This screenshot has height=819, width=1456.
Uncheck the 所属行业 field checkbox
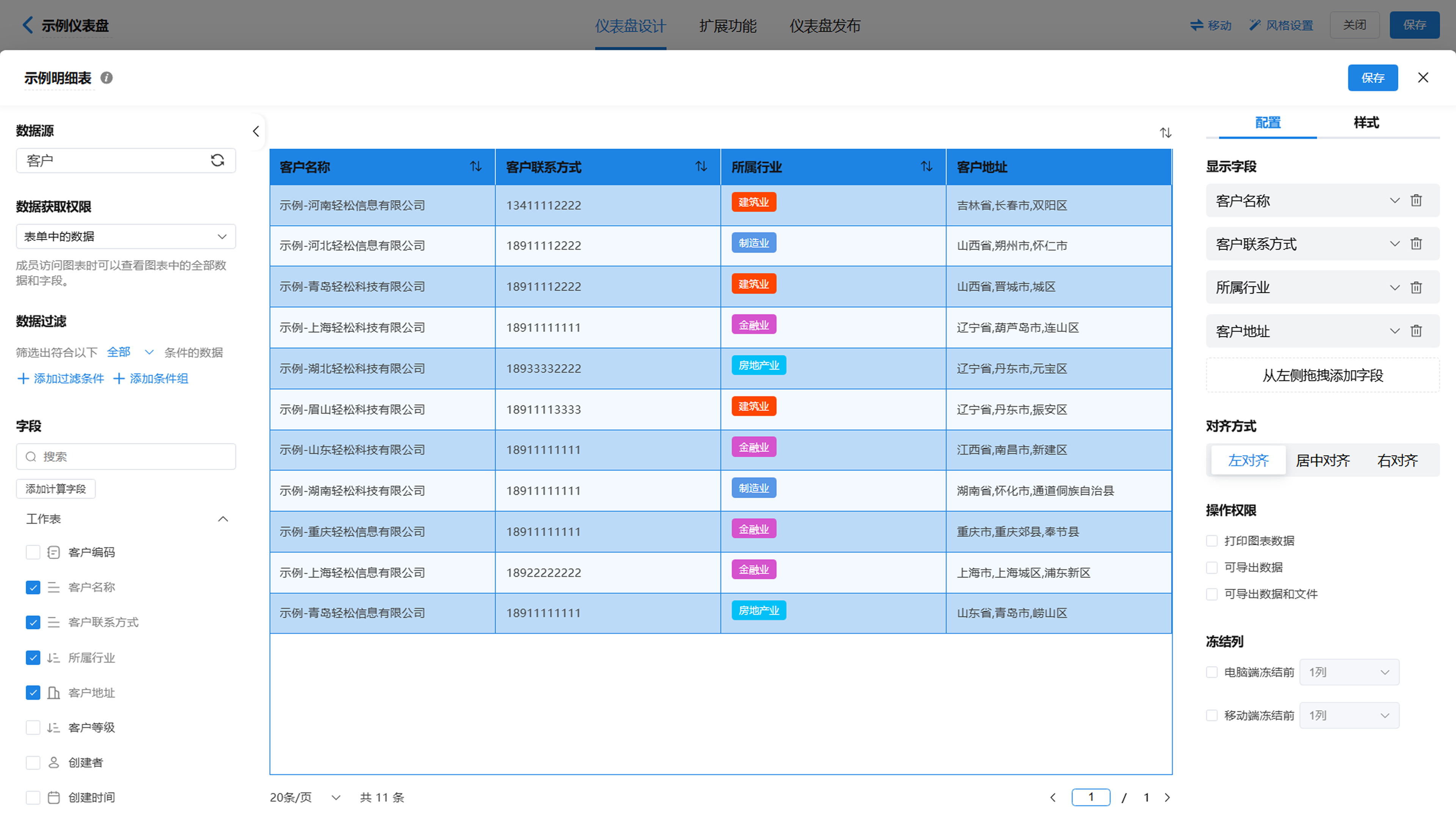(x=33, y=658)
